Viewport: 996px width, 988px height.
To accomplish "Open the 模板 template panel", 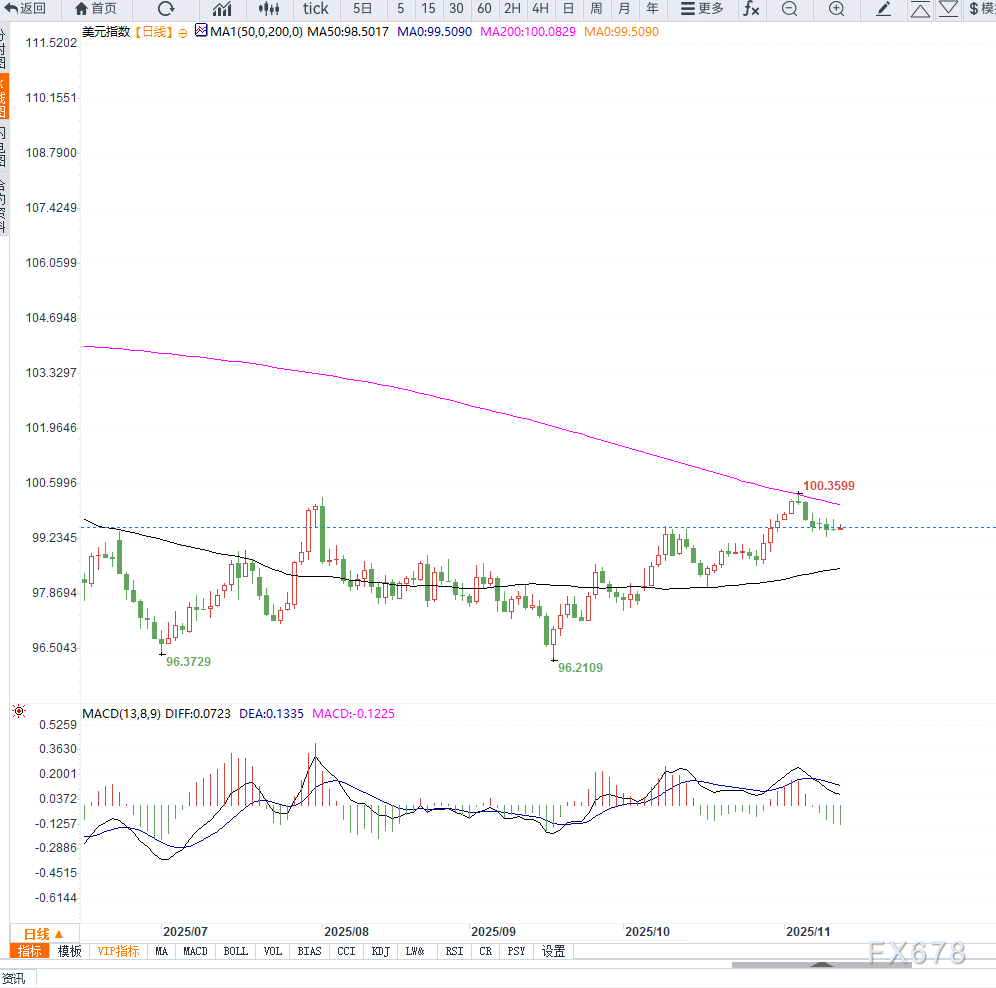I will (69, 951).
